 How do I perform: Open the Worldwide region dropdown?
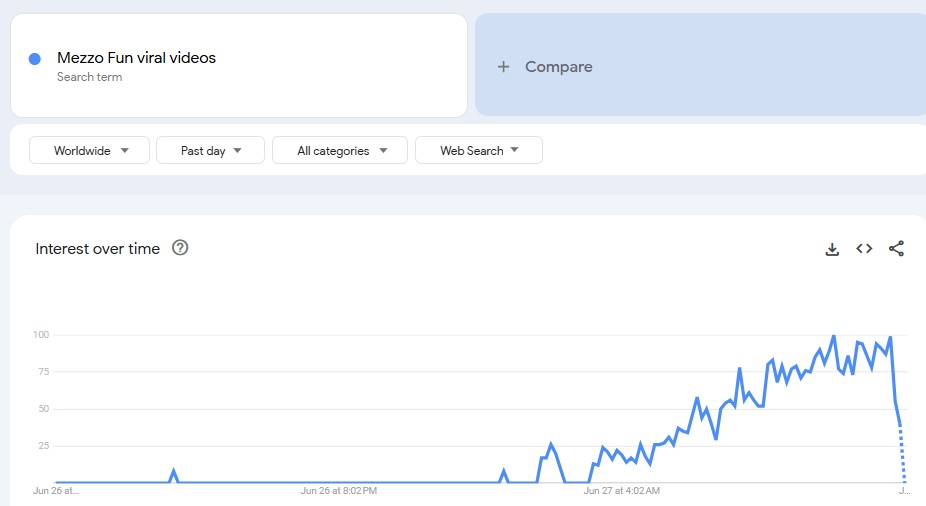(90, 151)
